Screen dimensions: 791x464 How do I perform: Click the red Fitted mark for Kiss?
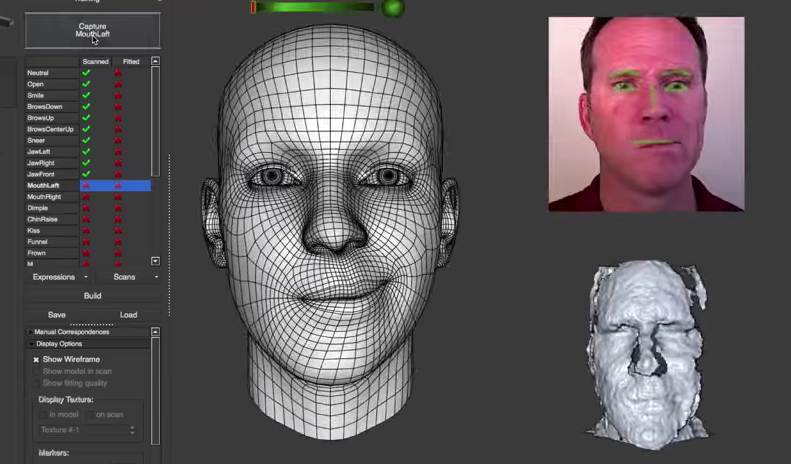118,230
